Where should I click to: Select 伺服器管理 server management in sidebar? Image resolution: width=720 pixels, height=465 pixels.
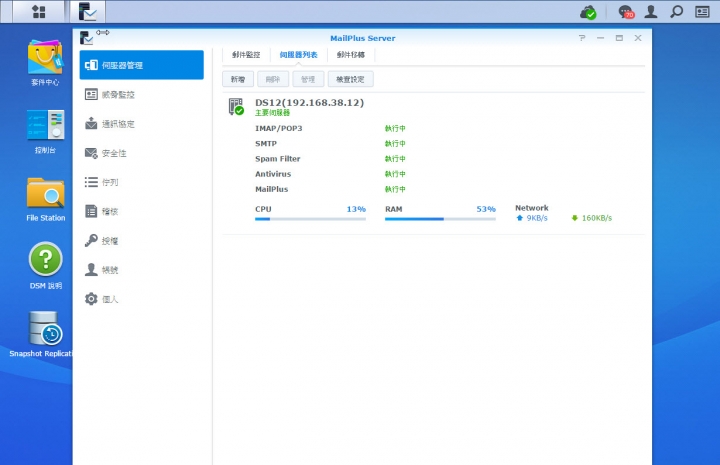141,65
